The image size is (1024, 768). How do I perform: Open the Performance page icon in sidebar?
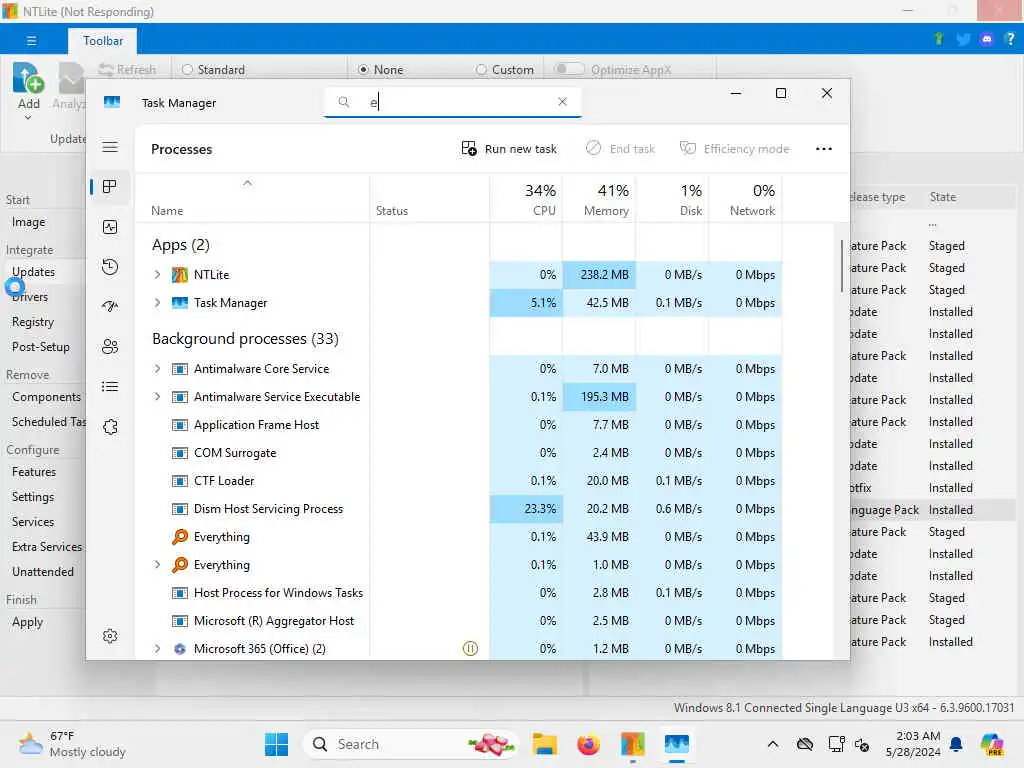point(110,227)
